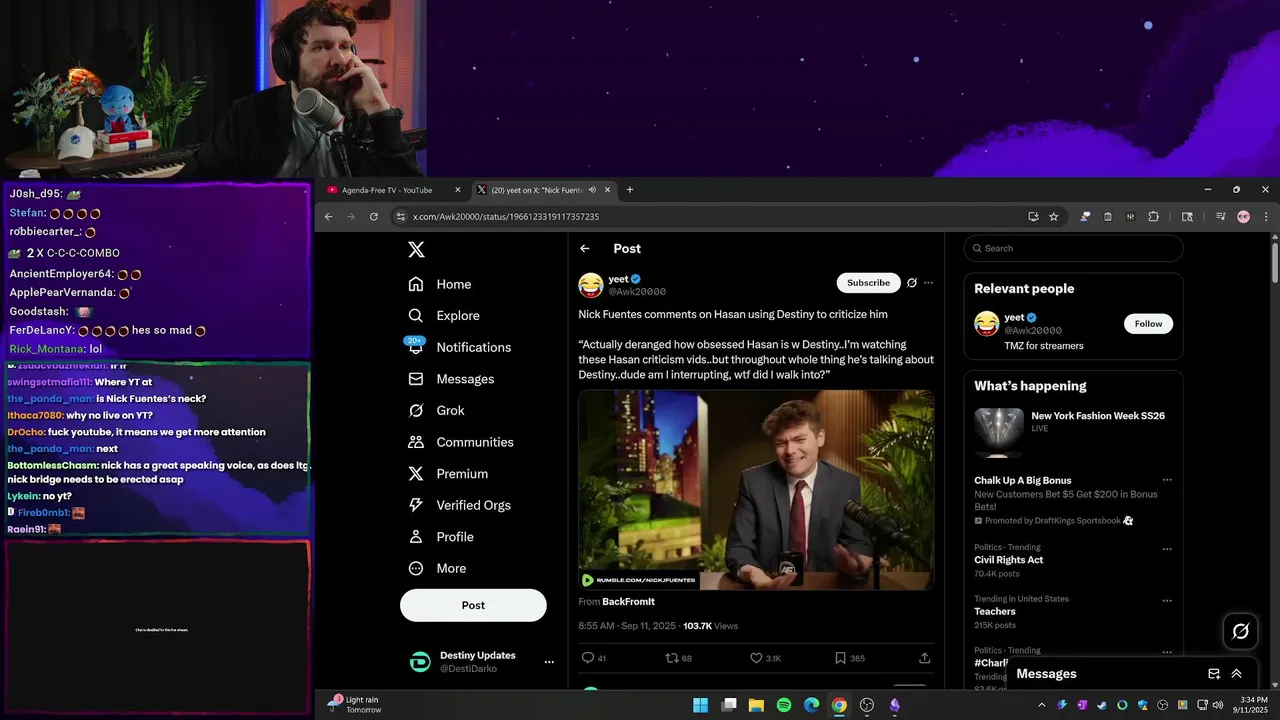1280x720 pixels.
Task: Go to Home in X sidebar
Action: [439, 284]
